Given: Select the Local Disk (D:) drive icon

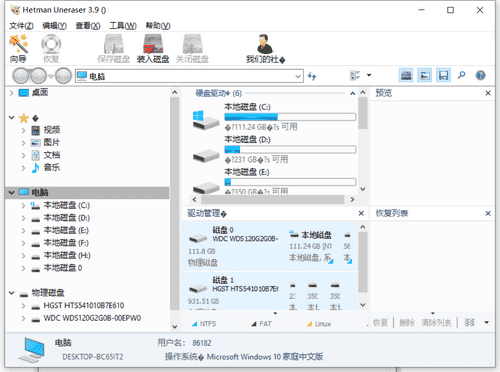Looking at the screenshot, I should tap(206, 155).
